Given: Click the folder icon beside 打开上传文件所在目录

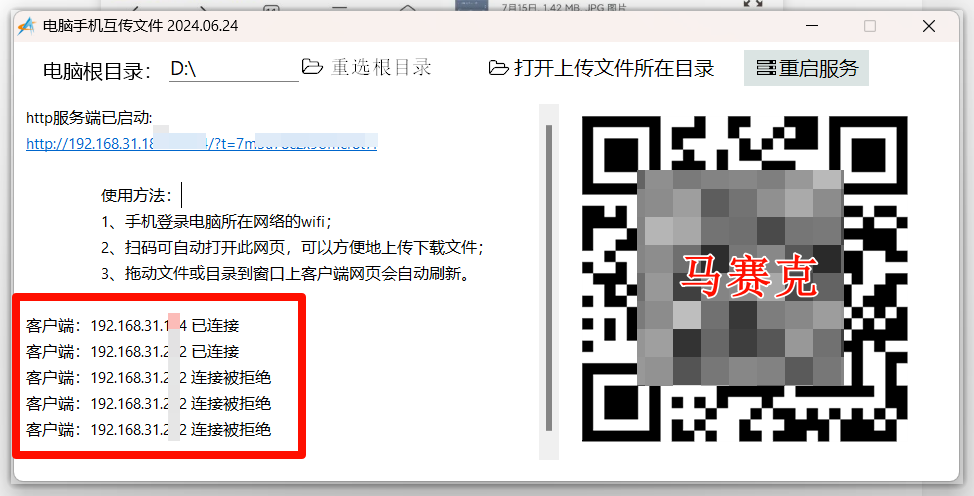Looking at the screenshot, I should (x=498, y=67).
